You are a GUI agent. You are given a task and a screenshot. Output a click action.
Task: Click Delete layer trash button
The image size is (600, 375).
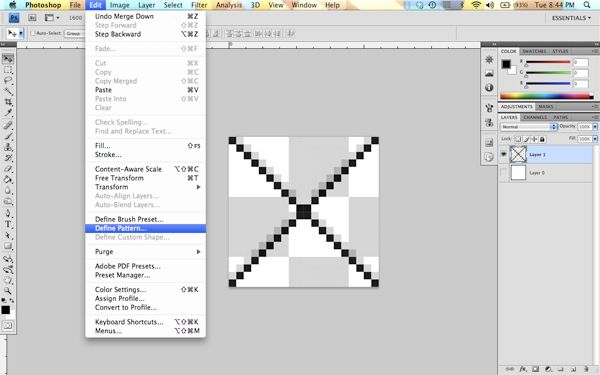point(586,369)
